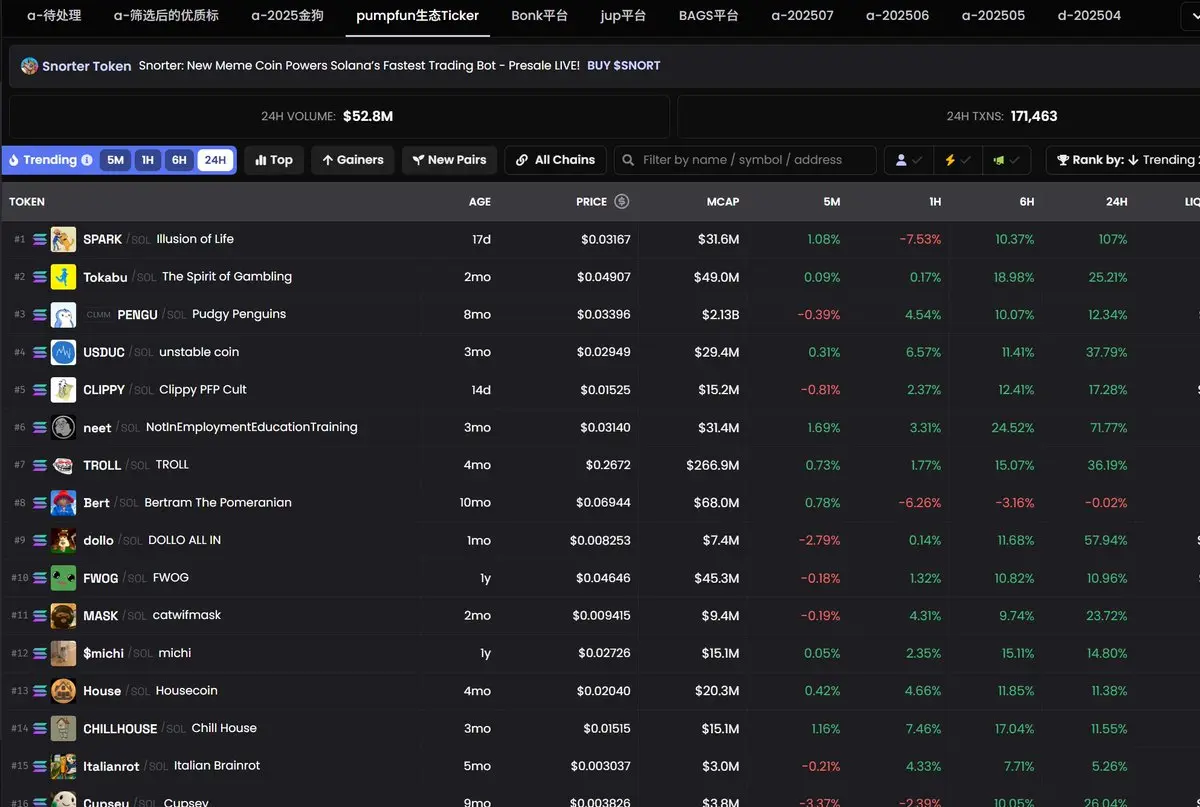
Task: Click the SPARK token logo
Action: point(63,240)
